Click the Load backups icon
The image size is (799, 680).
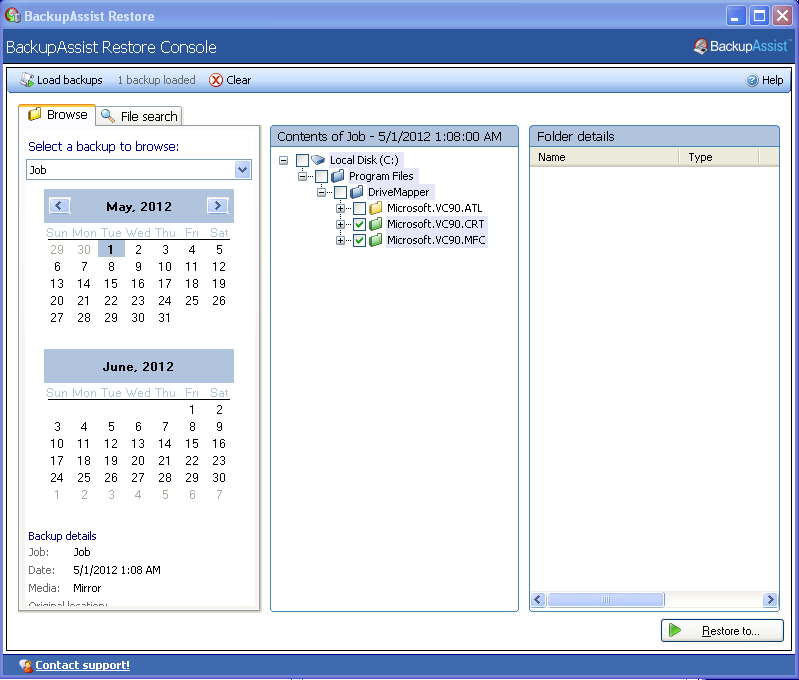tap(27, 80)
